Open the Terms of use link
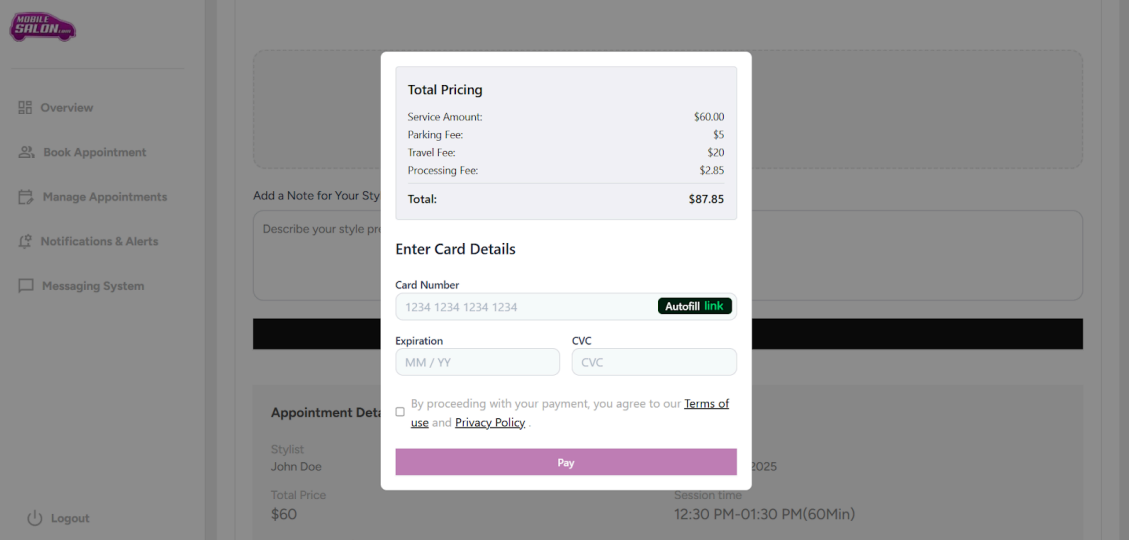Viewport: 1129px width, 540px height. pyautogui.click(x=706, y=404)
